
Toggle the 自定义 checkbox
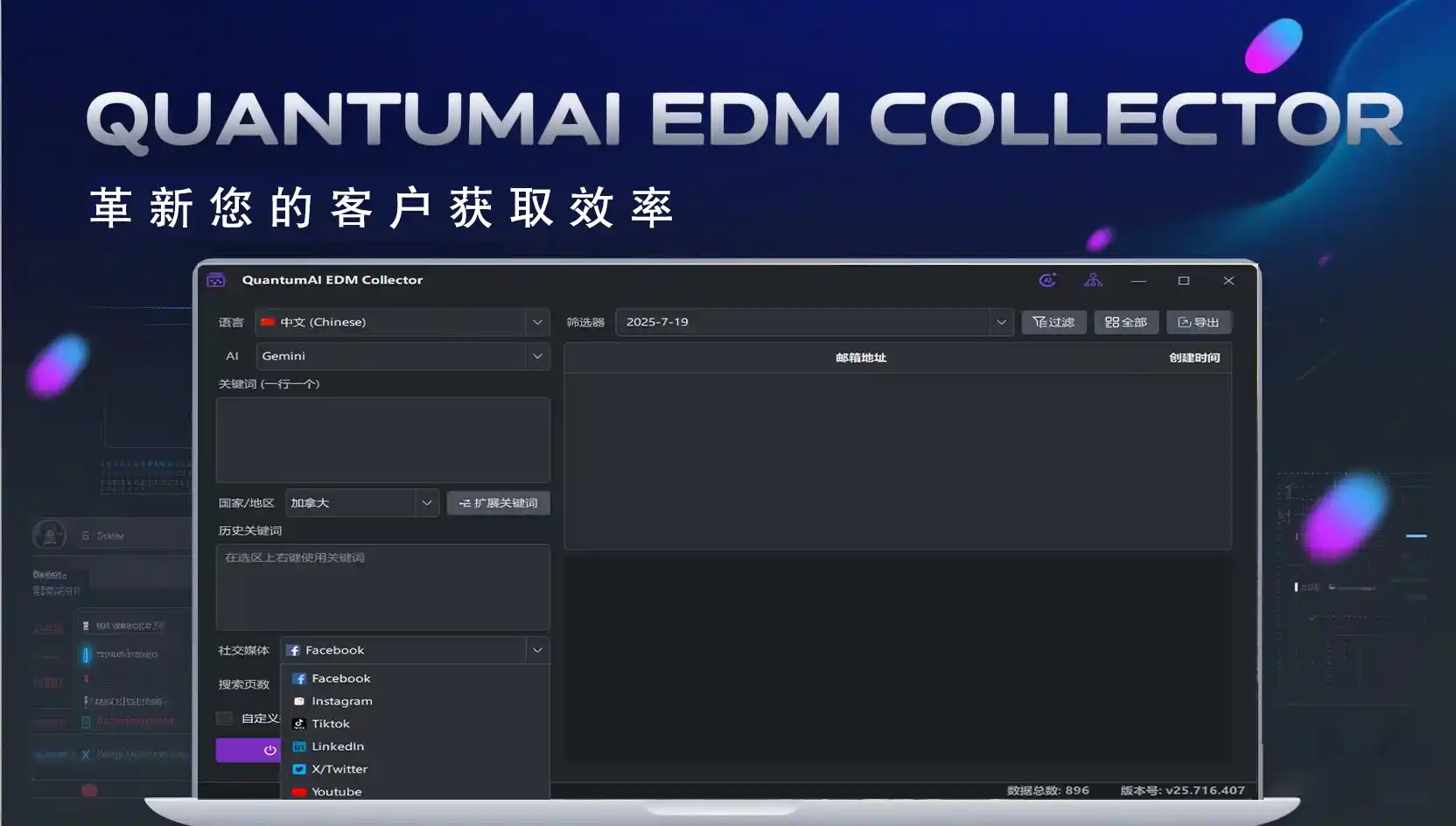click(224, 718)
